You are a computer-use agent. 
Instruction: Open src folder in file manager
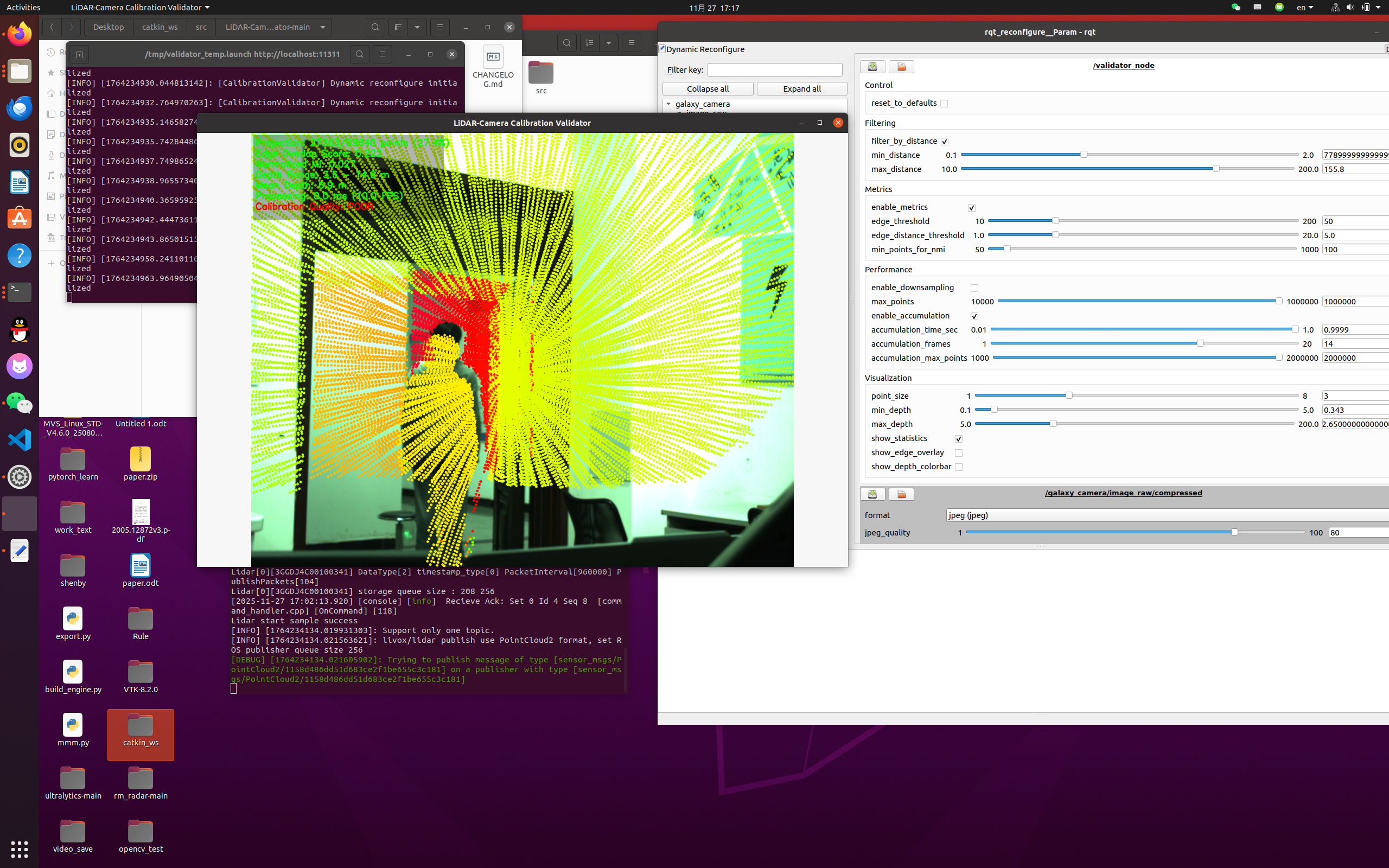click(540, 78)
